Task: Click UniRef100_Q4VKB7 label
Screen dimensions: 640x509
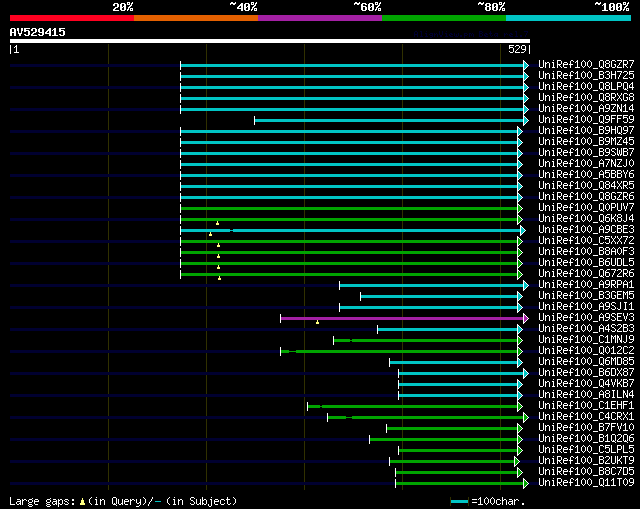Action: [x=586, y=384]
